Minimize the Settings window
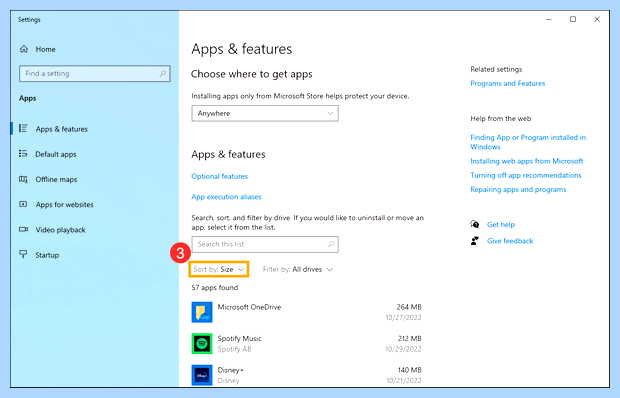Screen dimensions: 620x398 coord(548,19)
